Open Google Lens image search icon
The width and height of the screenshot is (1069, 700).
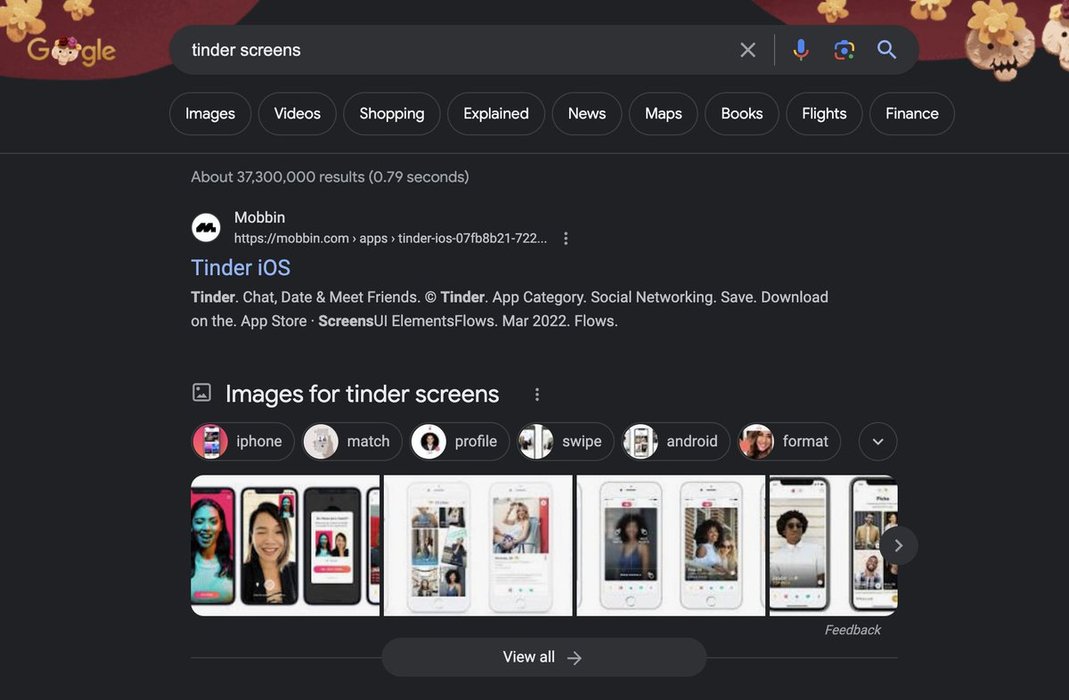pos(844,50)
